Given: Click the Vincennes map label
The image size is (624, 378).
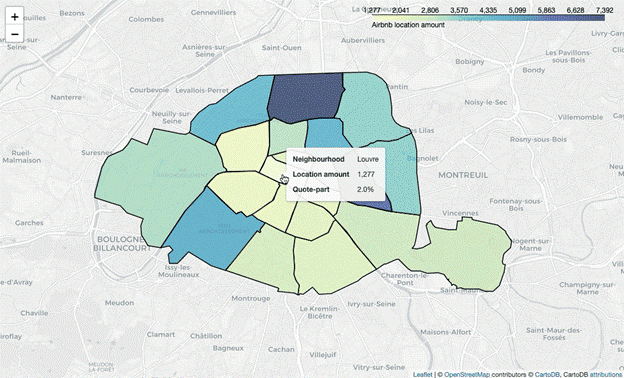Looking at the screenshot, I should click(x=460, y=213).
